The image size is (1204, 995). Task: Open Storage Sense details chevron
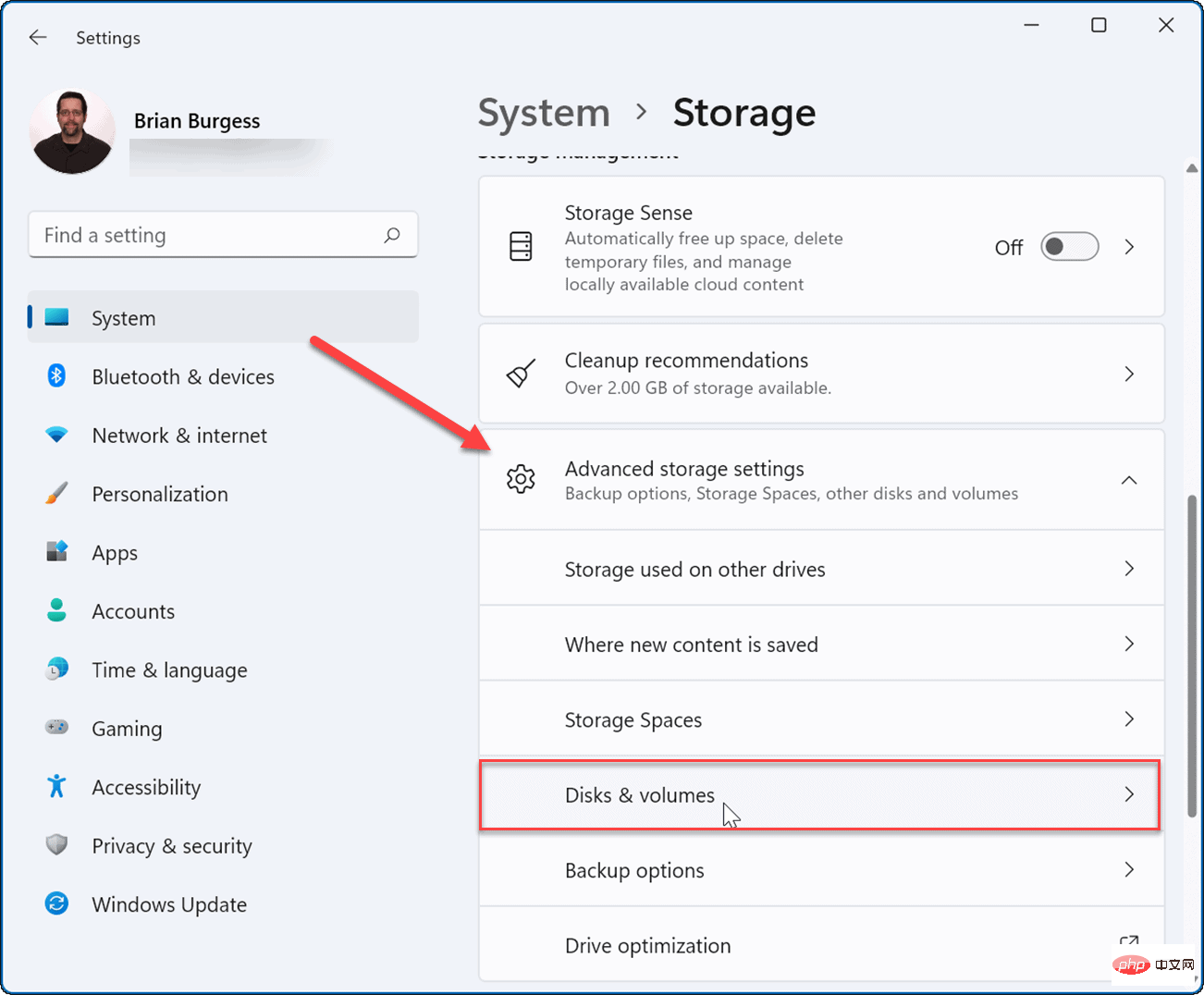click(x=1129, y=247)
